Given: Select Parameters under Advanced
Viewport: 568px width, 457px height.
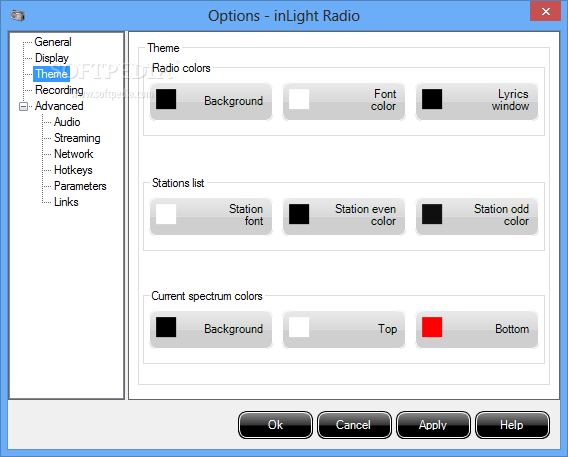Looking at the screenshot, I should tap(80, 186).
